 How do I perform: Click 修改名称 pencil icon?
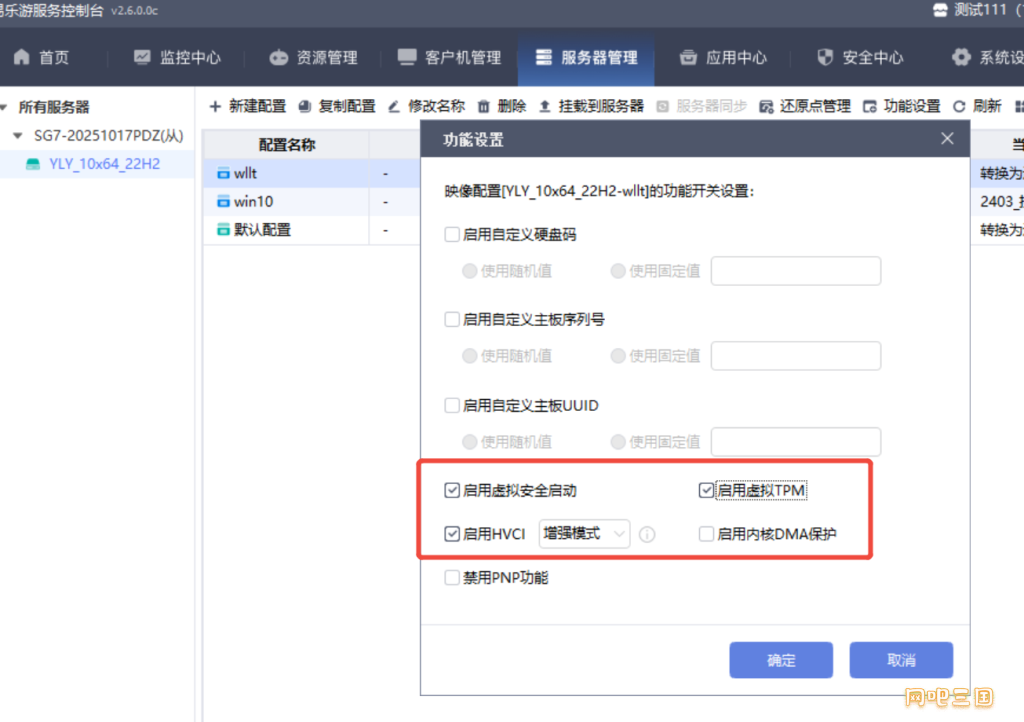(x=394, y=106)
